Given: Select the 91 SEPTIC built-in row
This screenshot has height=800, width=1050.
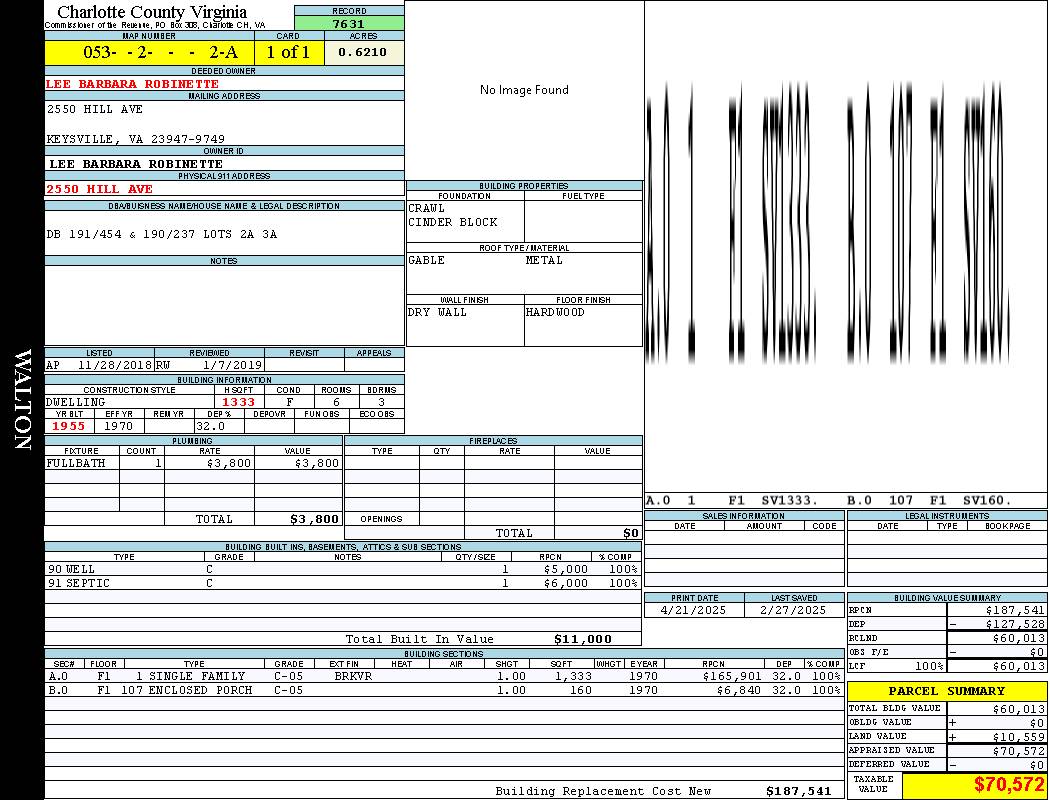Looking at the screenshot, I should tap(343, 583).
